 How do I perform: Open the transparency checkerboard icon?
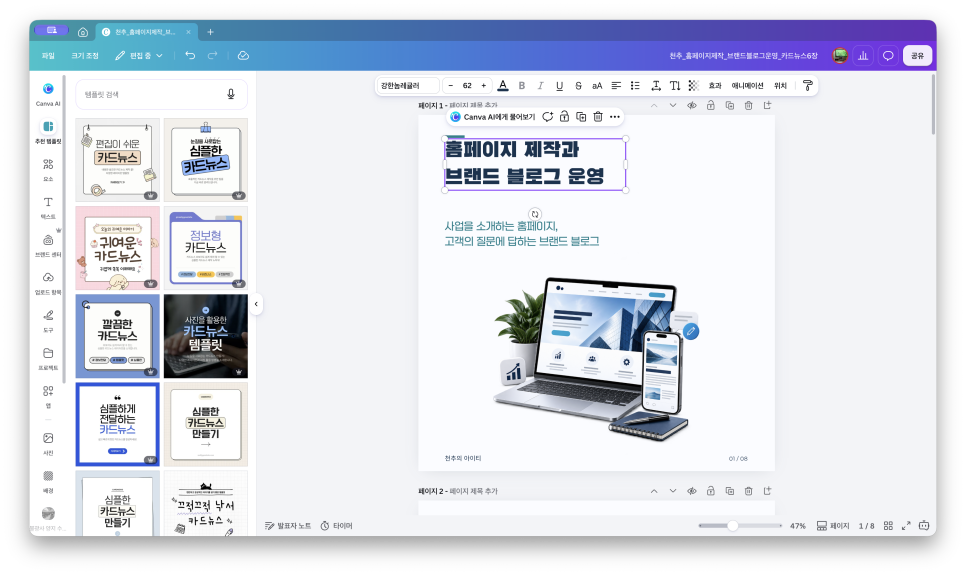click(x=694, y=86)
